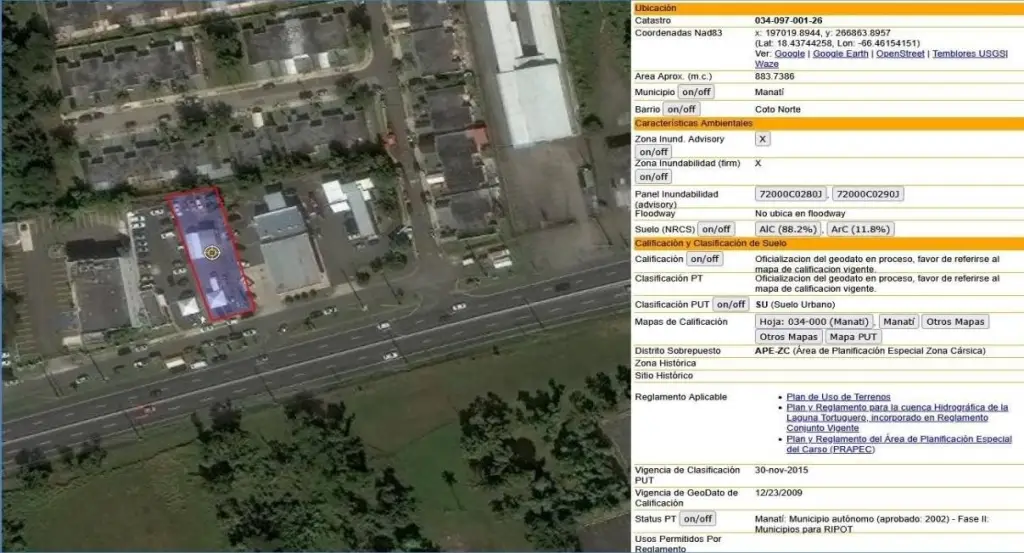Open flood panel 72000C0280J

pos(791,194)
